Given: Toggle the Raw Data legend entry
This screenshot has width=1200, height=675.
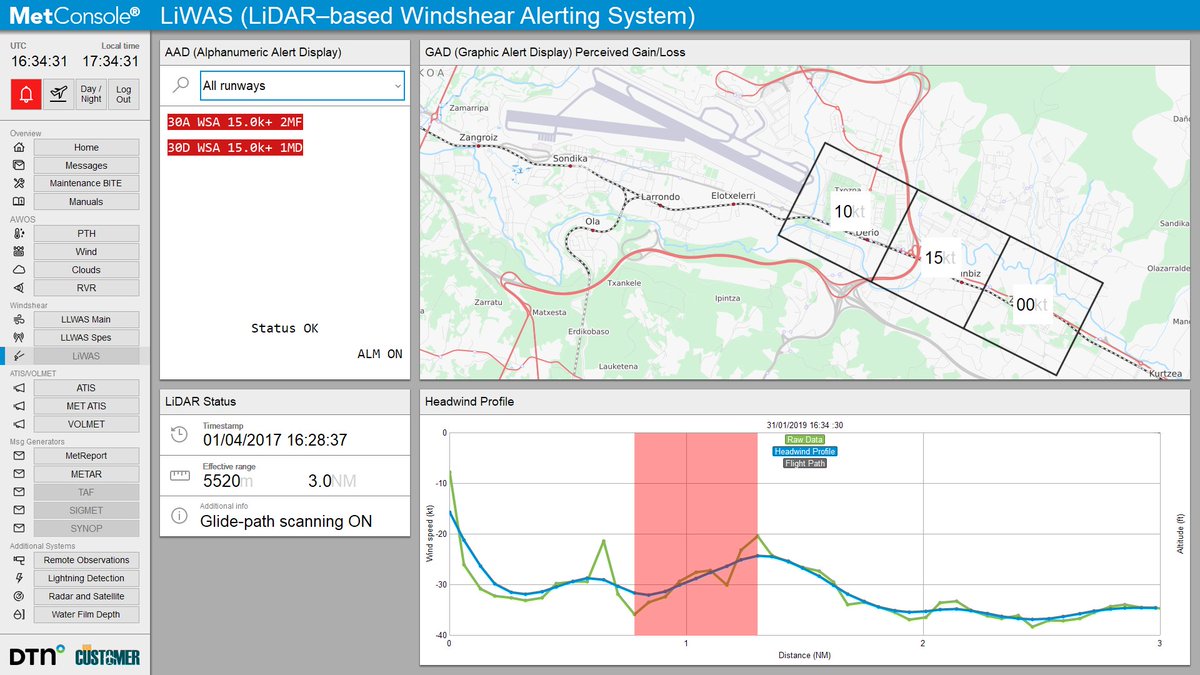Looking at the screenshot, I should [x=805, y=439].
